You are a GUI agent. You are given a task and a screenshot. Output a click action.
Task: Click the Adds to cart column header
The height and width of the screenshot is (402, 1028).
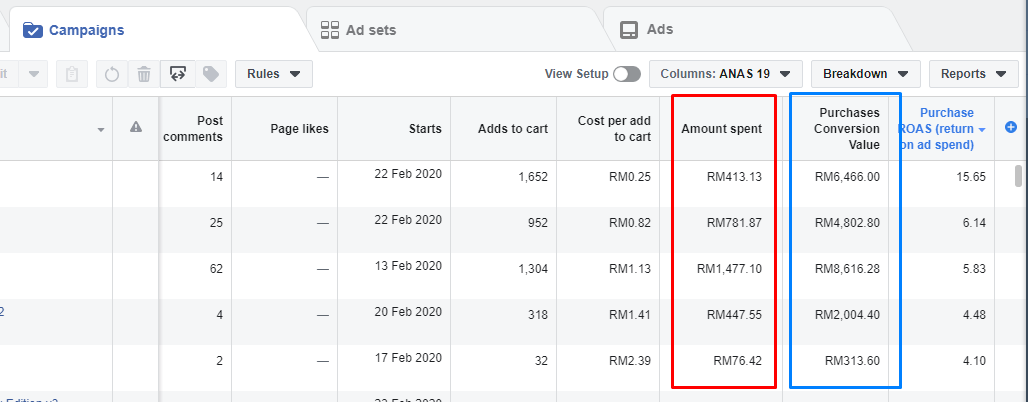click(506, 128)
